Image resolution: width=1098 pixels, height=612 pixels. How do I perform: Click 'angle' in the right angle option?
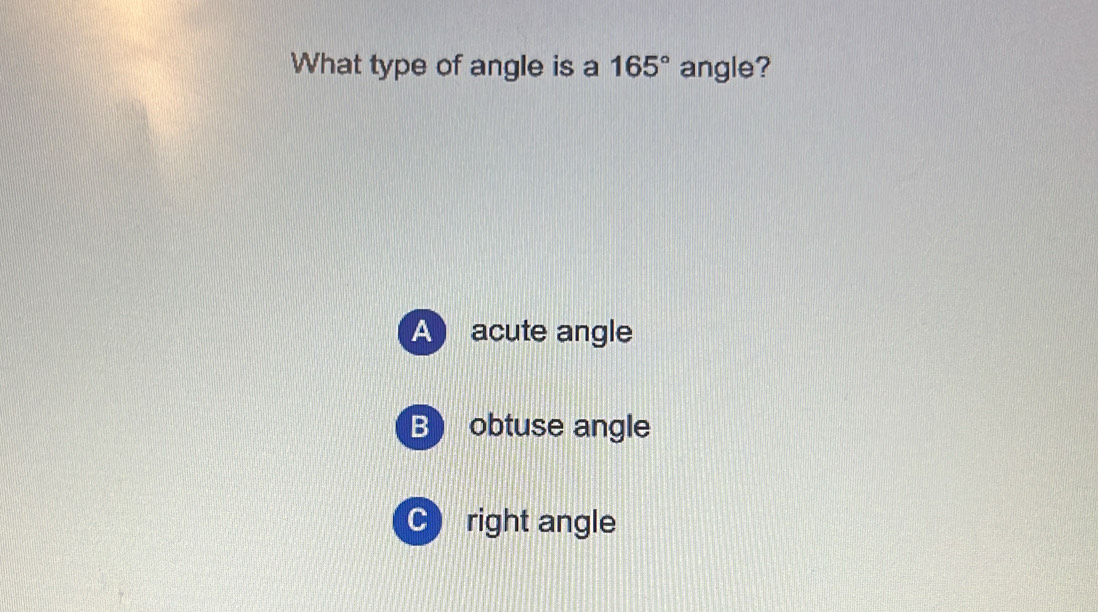[578, 522]
